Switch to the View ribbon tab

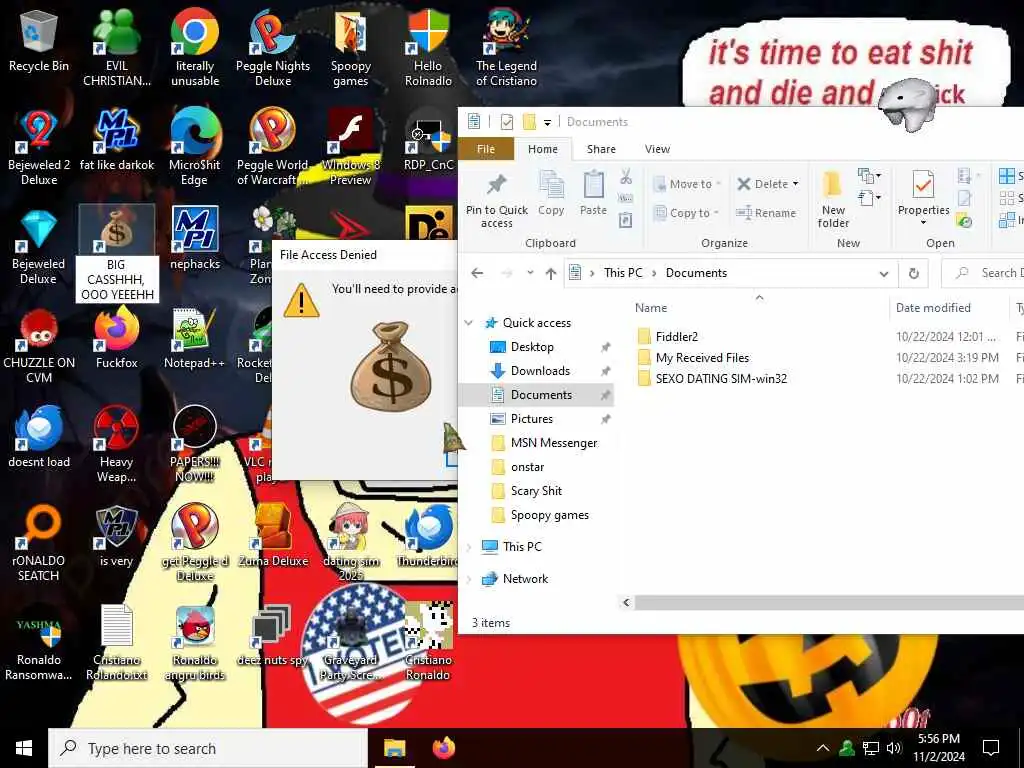pos(657,149)
